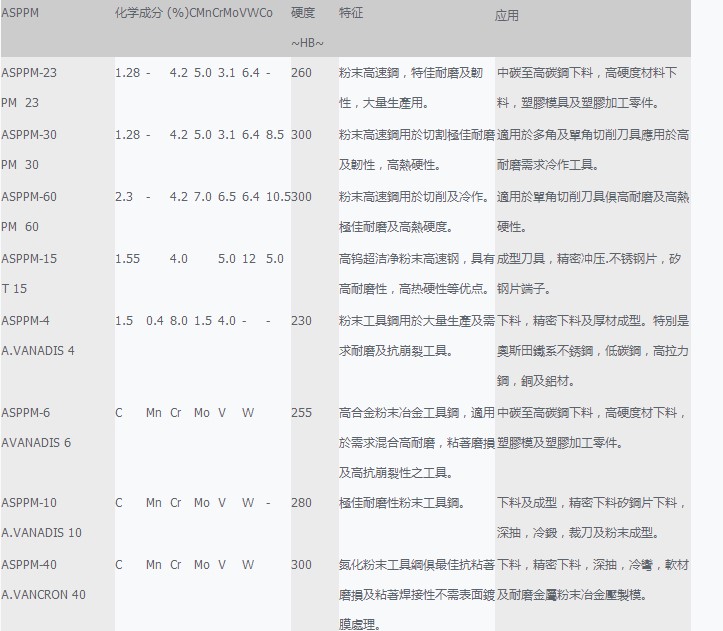Click the ASPPM column header

click(x=20, y=13)
